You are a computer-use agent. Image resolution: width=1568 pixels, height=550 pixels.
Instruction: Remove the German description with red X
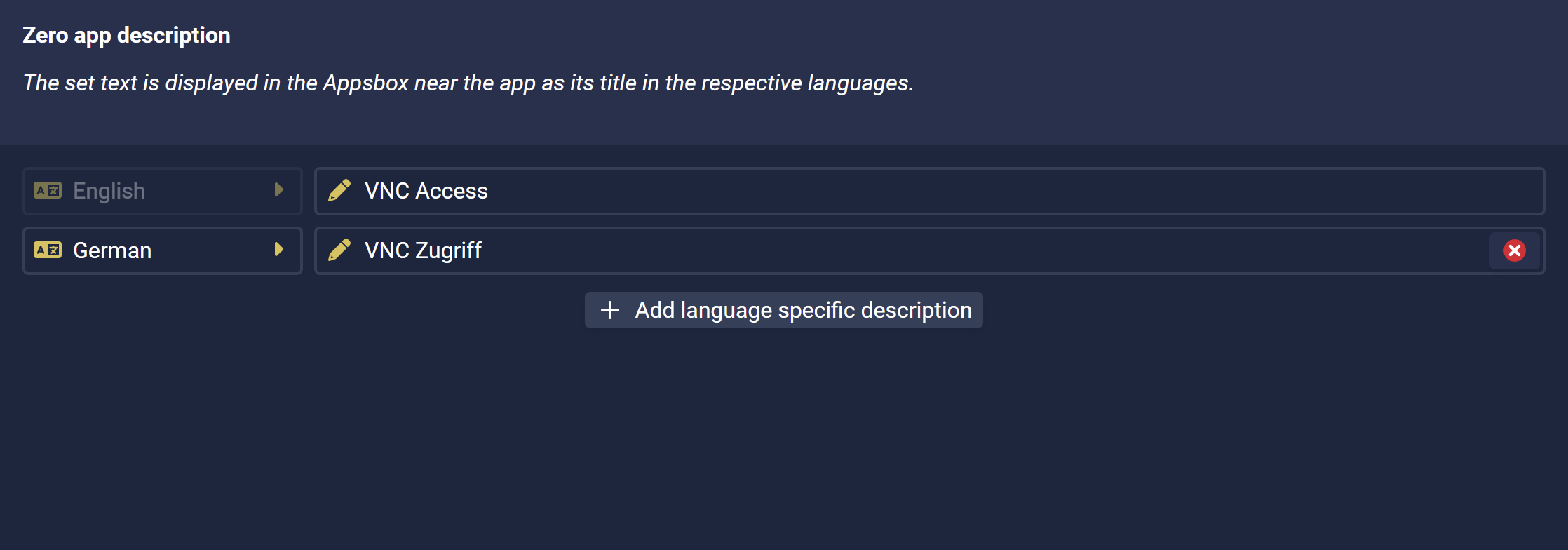[x=1514, y=250]
